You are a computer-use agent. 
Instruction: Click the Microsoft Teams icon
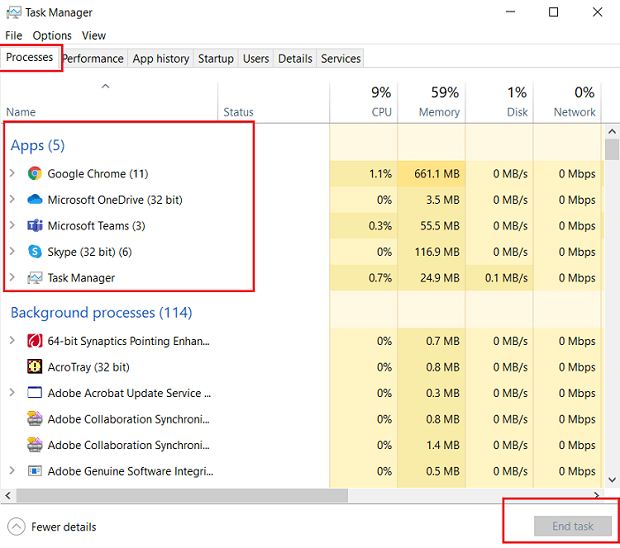point(34,226)
